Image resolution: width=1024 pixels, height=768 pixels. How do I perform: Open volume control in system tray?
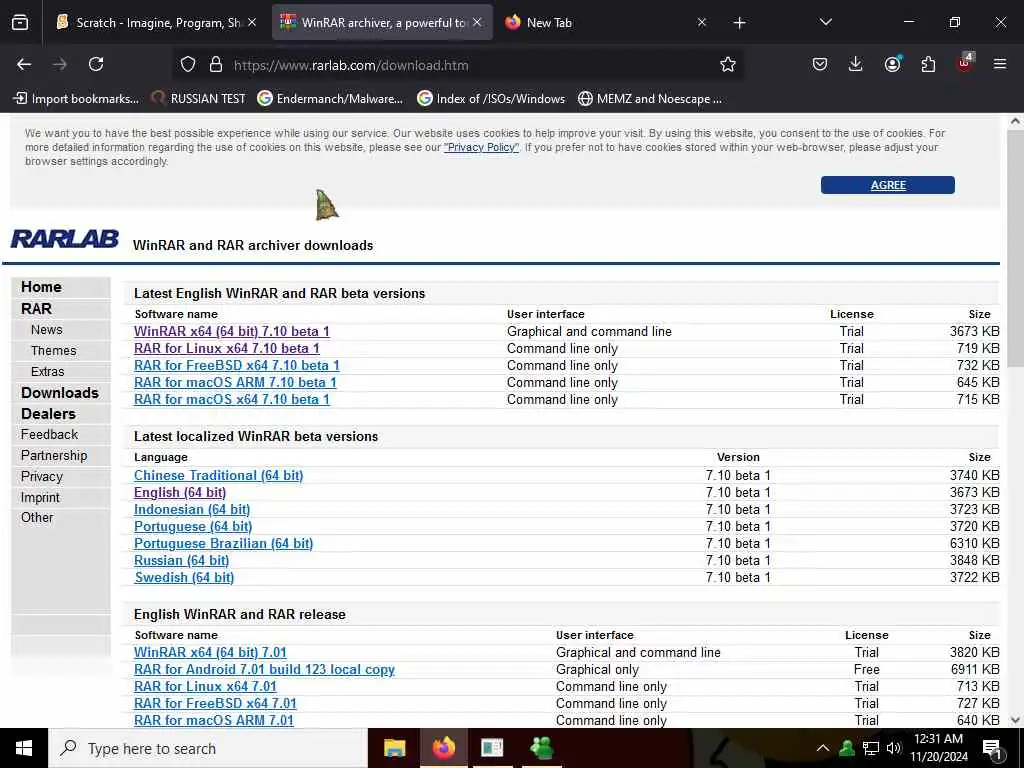coord(894,748)
